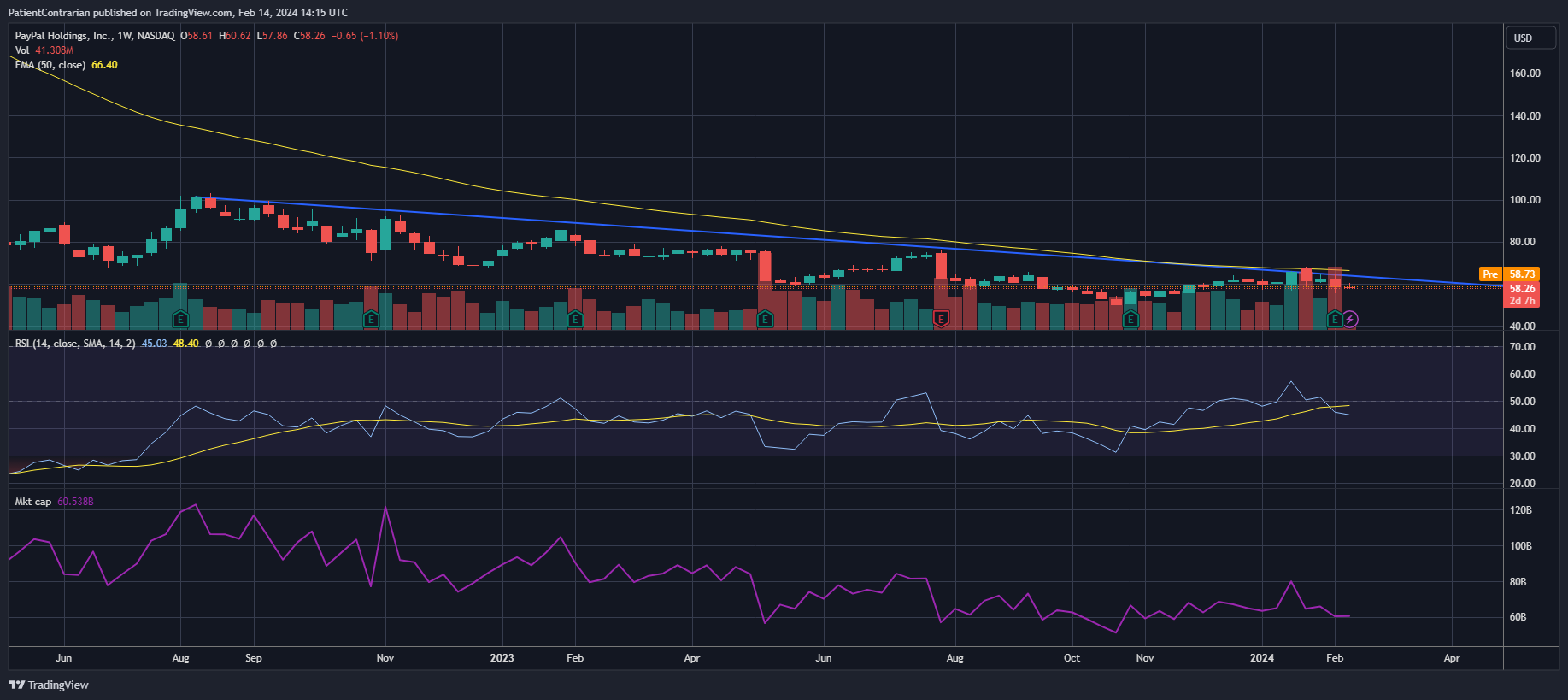Viewport: 1568px width, 700px height.
Task: Click the 2023 label on the time axis
Action: click(502, 658)
